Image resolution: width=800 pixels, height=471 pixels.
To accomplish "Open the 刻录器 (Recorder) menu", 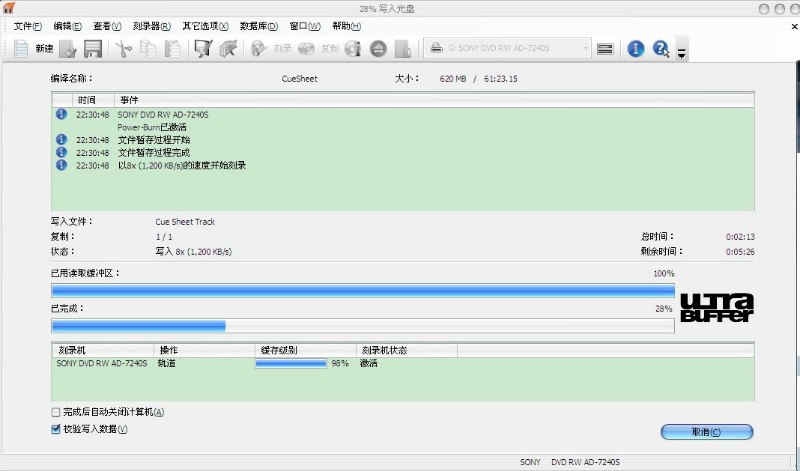I will pos(153,25).
